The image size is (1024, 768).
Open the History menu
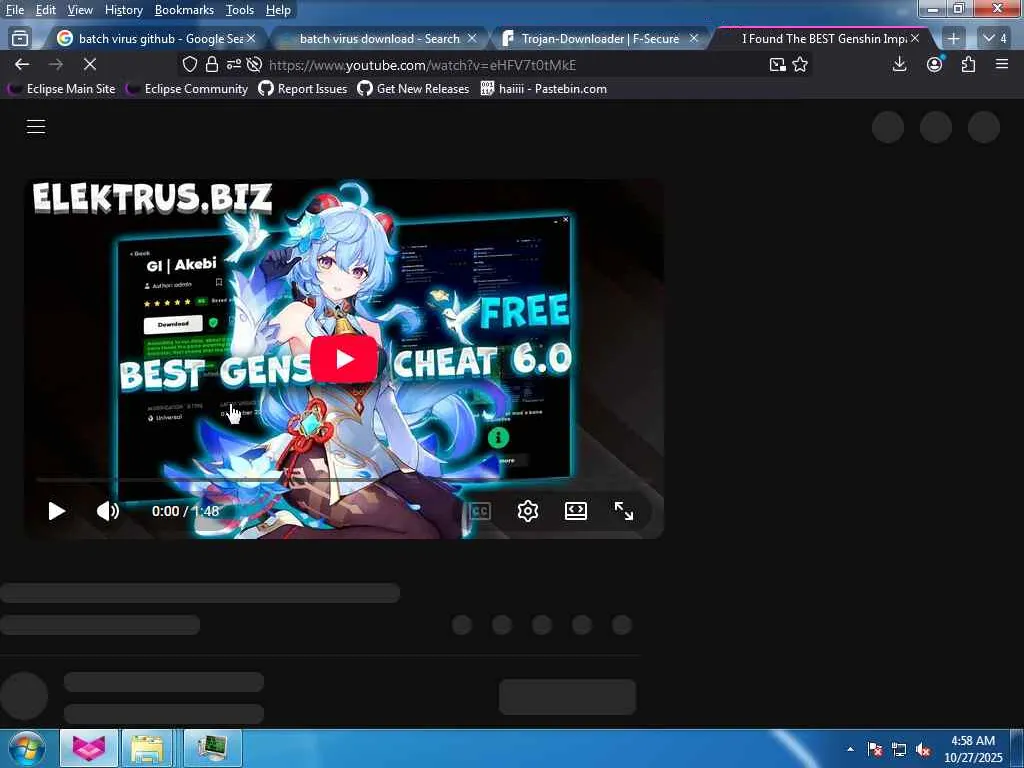pyautogui.click(x=123, y=10)
